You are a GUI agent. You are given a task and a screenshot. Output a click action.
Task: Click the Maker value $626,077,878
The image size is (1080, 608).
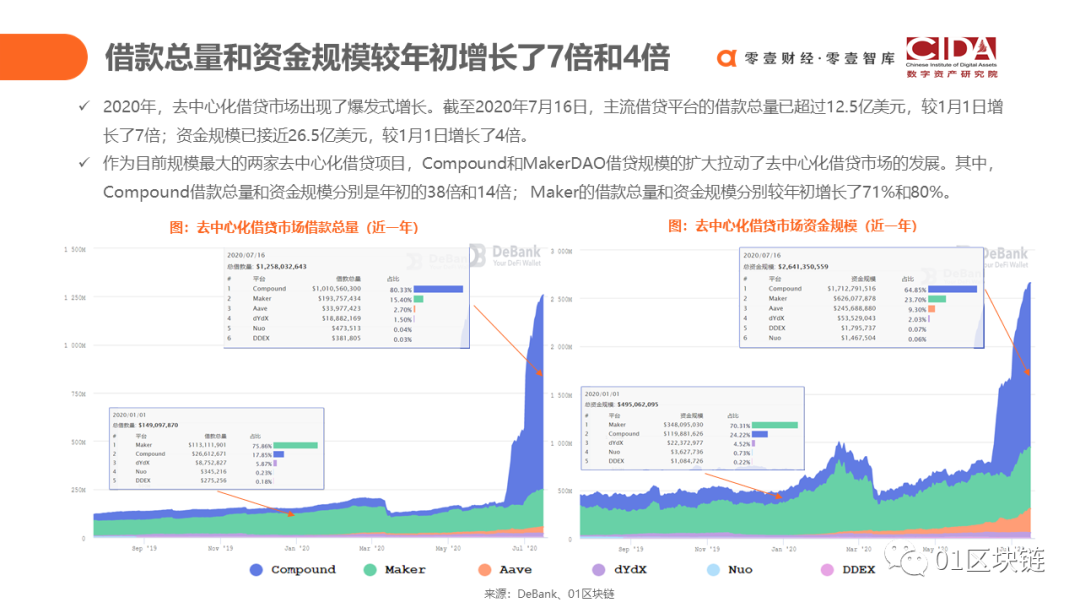click(854, 298)
